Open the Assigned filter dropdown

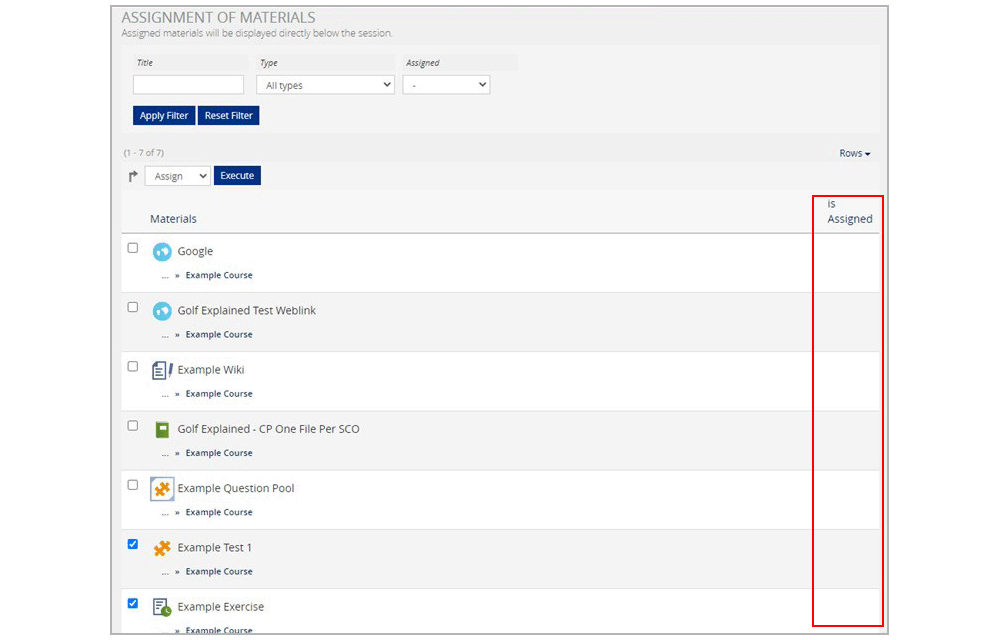446,85
